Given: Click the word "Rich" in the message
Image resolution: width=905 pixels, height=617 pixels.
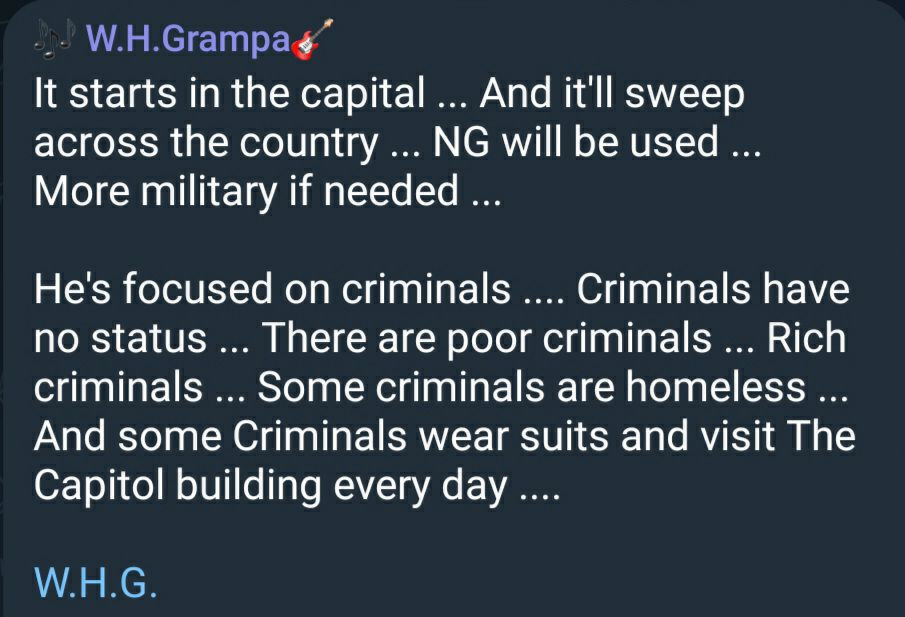Looking at the screenshot, I should (x=806, y=338).
